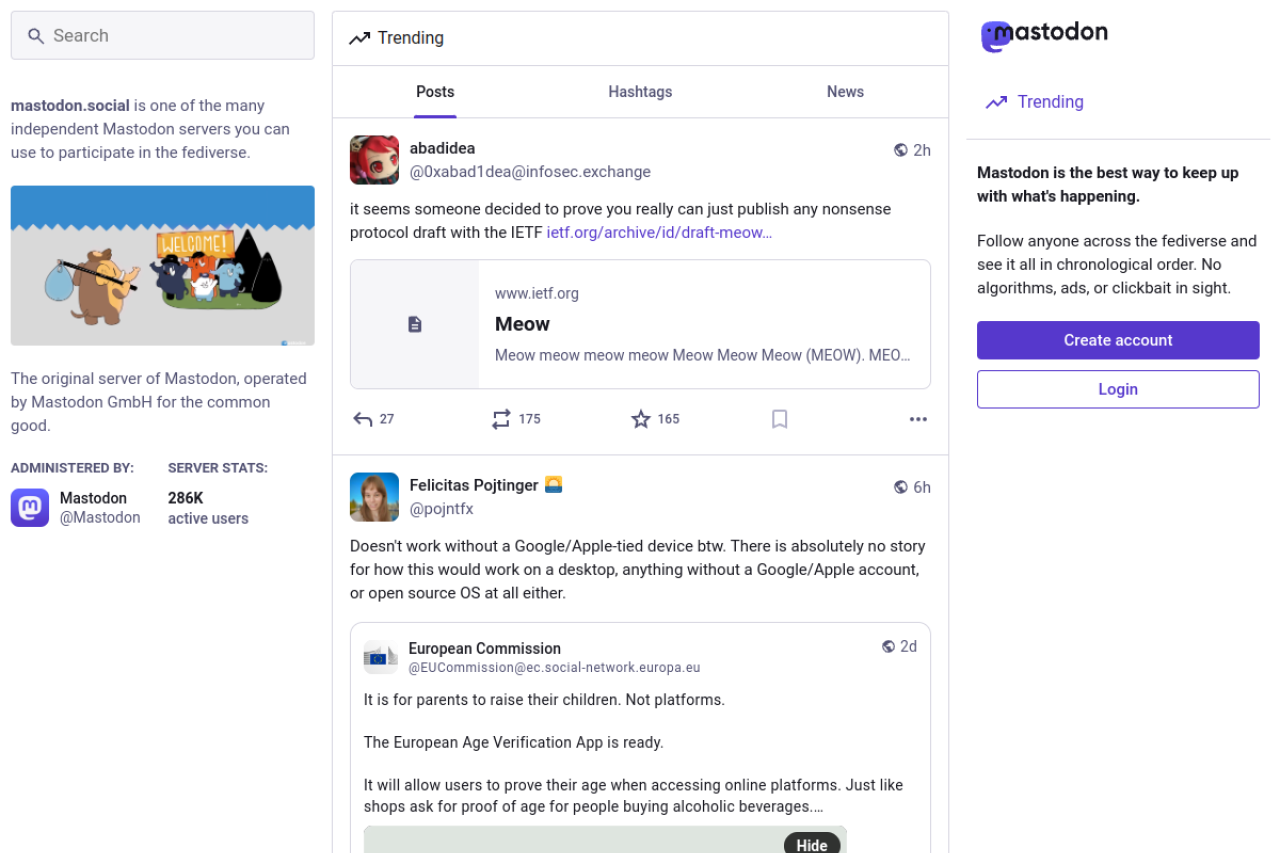
Task: Open Trending in the right navigation panel
Action: click(x=1049, y=102)
